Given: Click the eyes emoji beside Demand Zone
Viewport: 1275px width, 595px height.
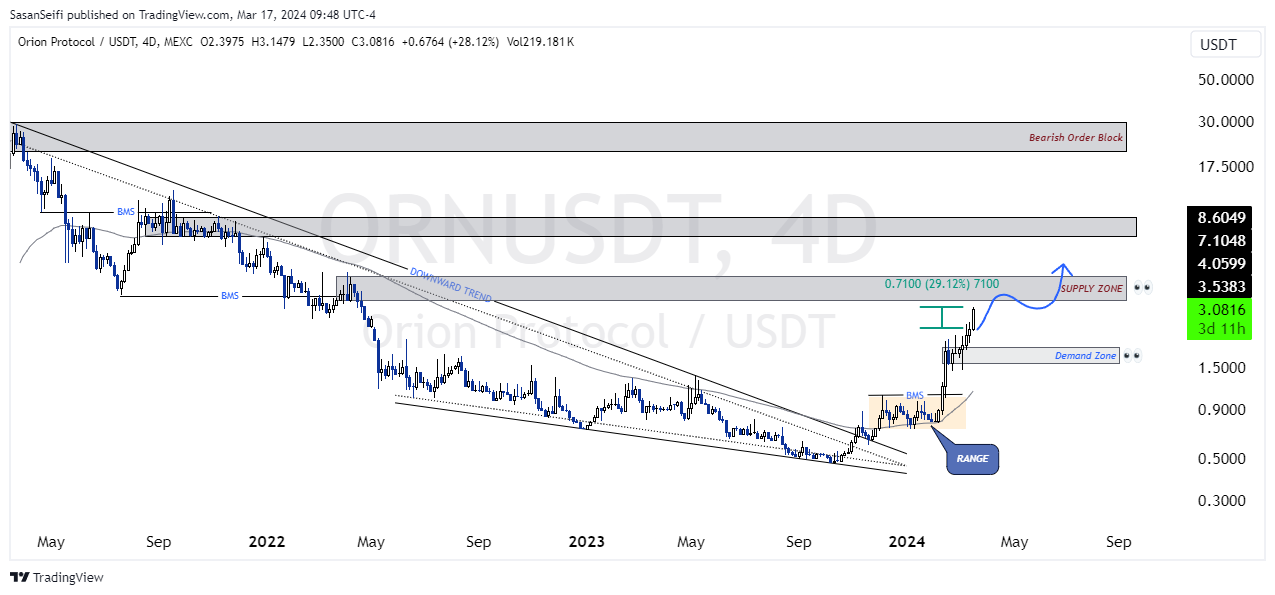Looking at the screenshot, I should click(1134, 355).
